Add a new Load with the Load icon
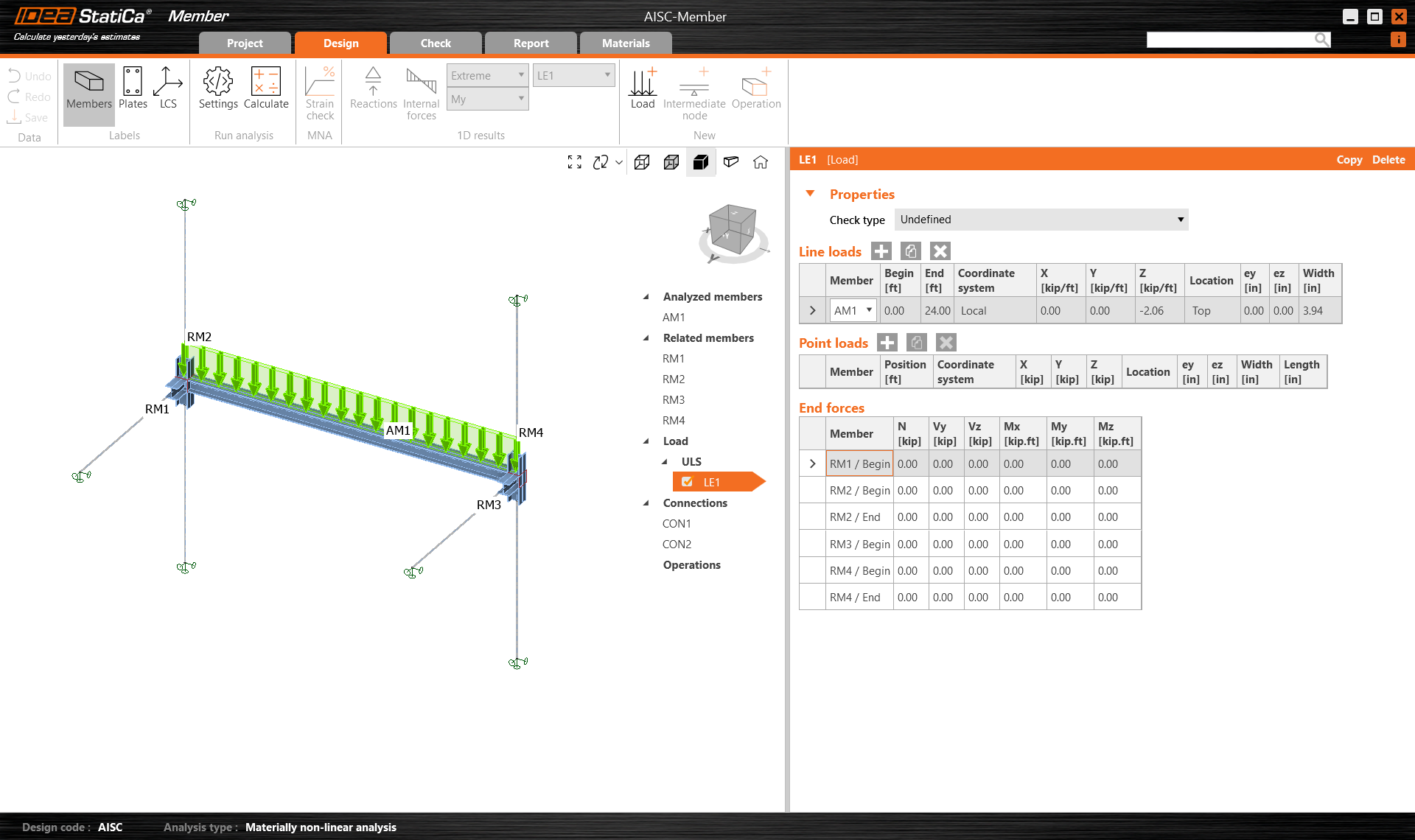 point(642,91)
